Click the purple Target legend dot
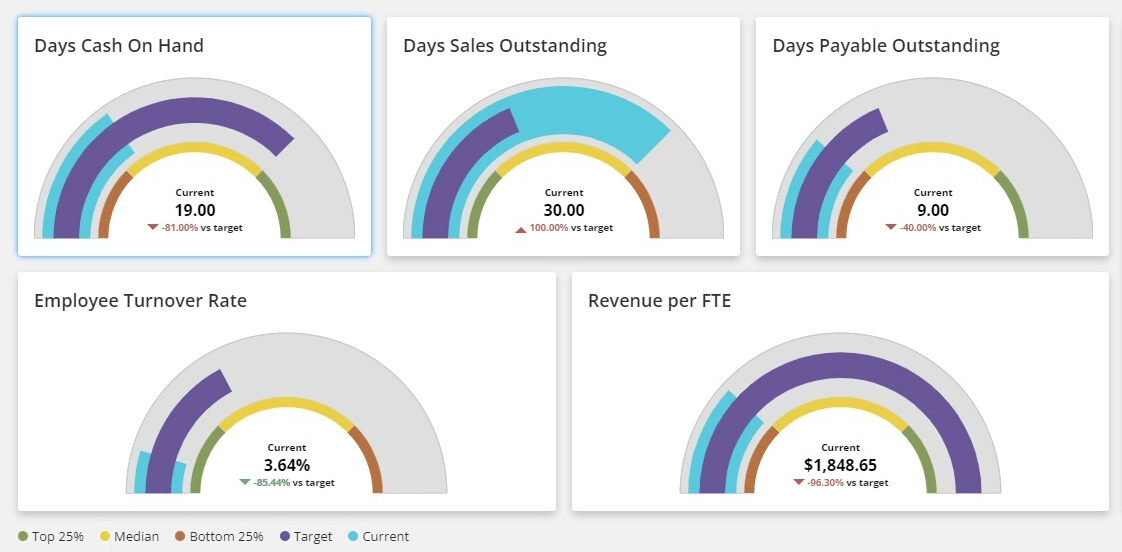1122x552 pixels. pos(284,536)
